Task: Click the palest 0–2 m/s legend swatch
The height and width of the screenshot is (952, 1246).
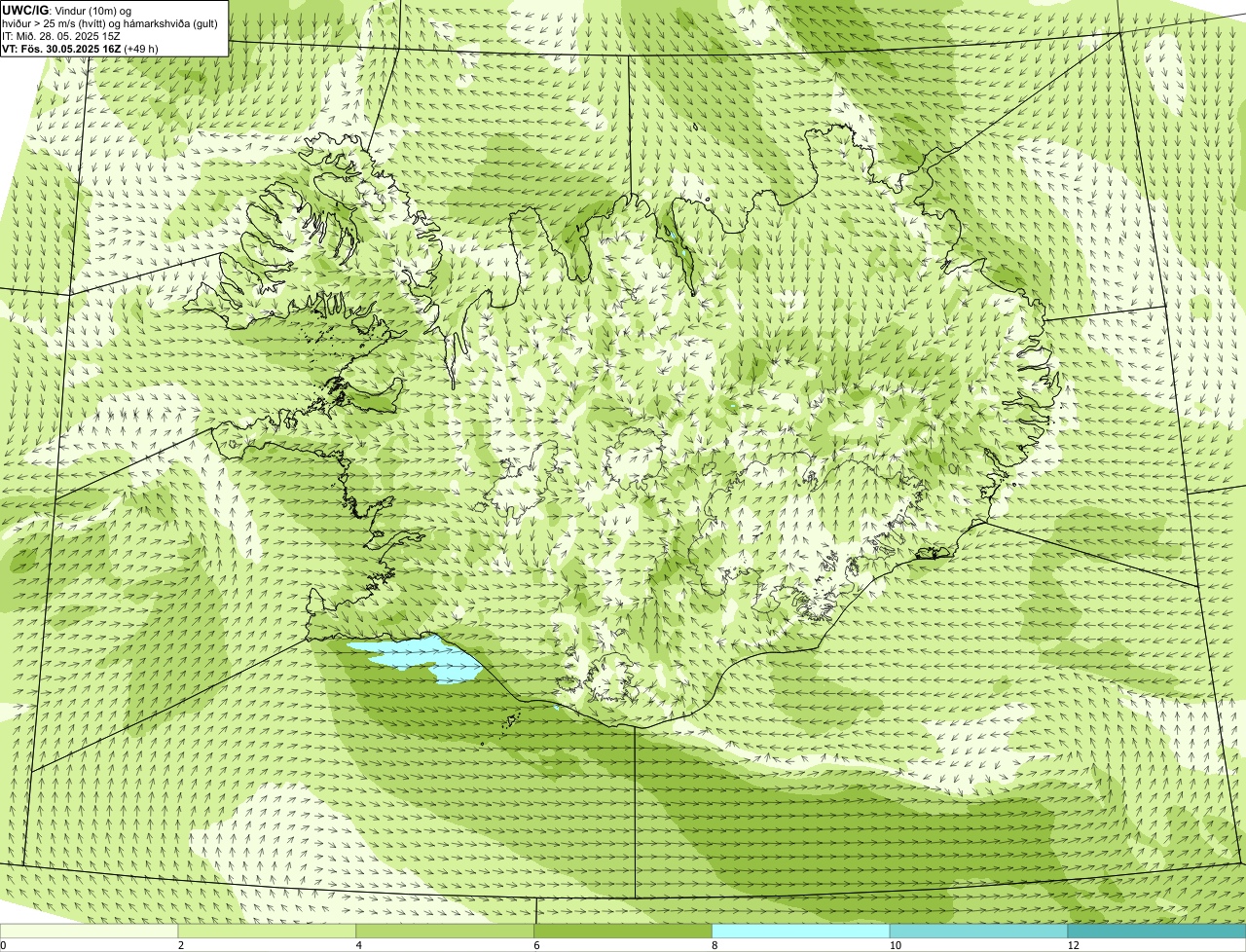Action: pos(90,932)
